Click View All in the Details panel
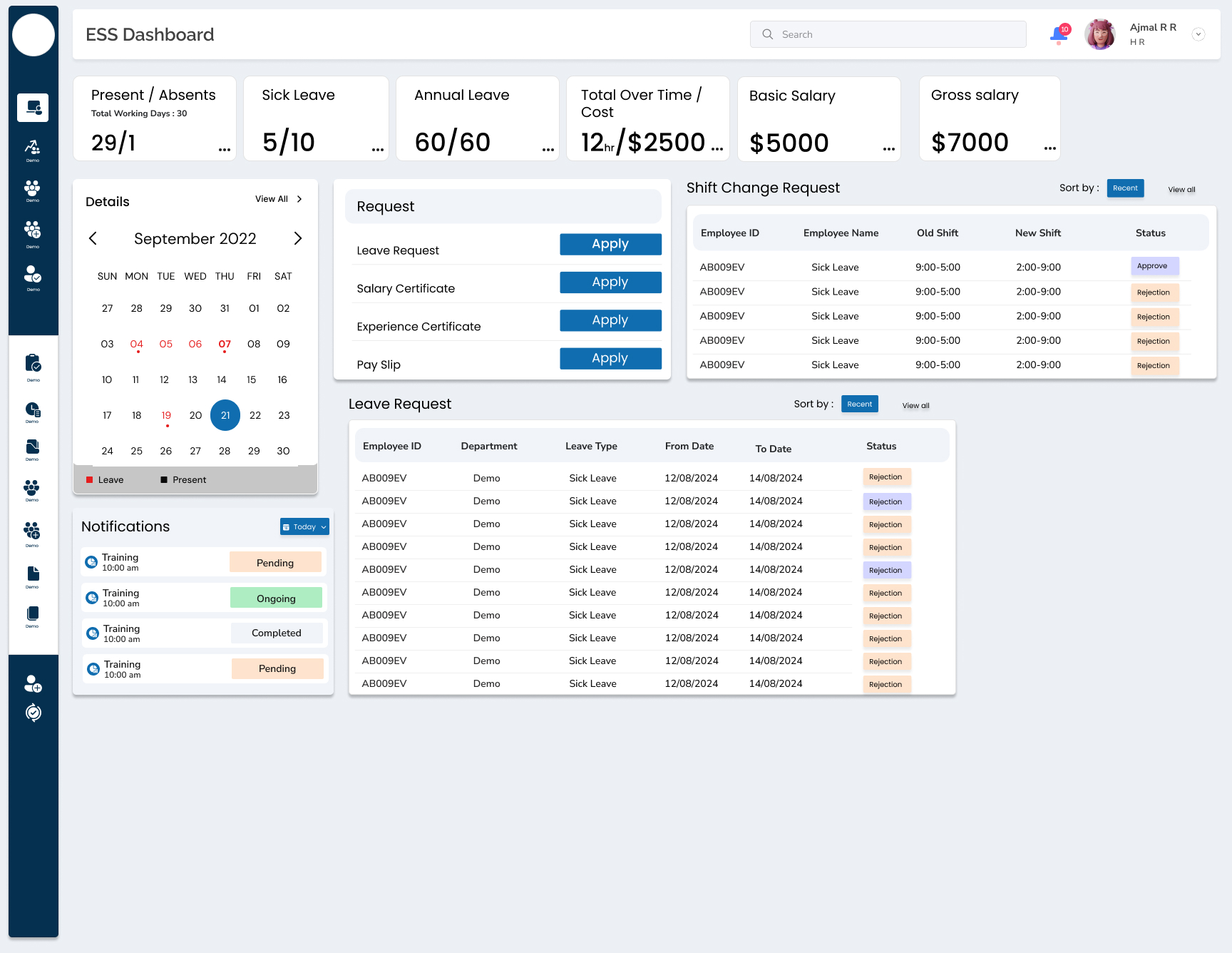Image resolution: width=1232 pixels, height=953 pixels. pyautogui.click(x=279, y=199)
